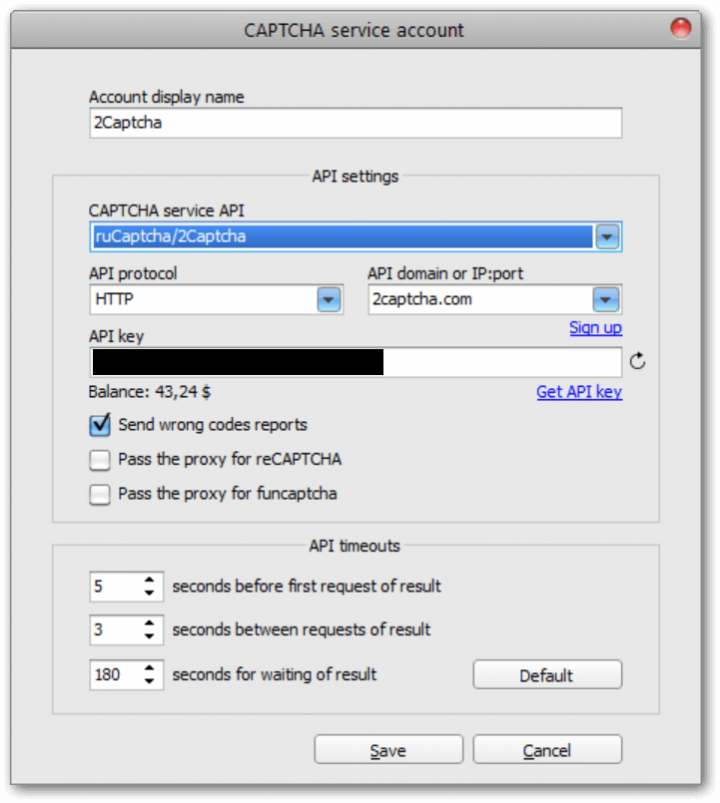Click the CAPTCHA service account title
The height and width of the screenshot is (803, 720).
[354, 30]
